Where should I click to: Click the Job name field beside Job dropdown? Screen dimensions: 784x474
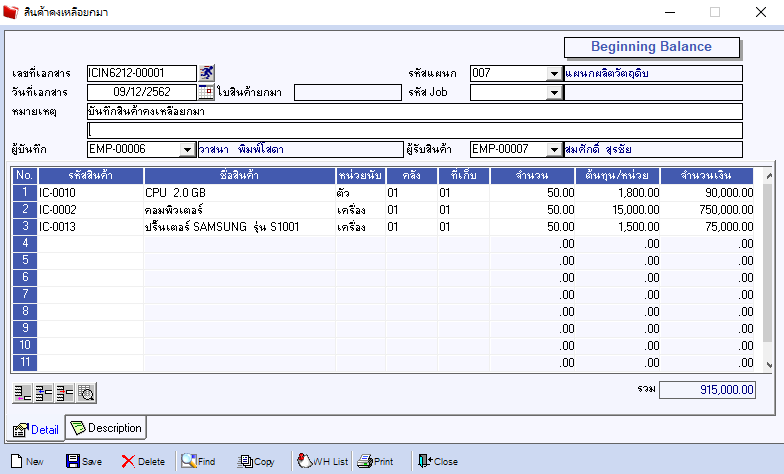[653, 92]
